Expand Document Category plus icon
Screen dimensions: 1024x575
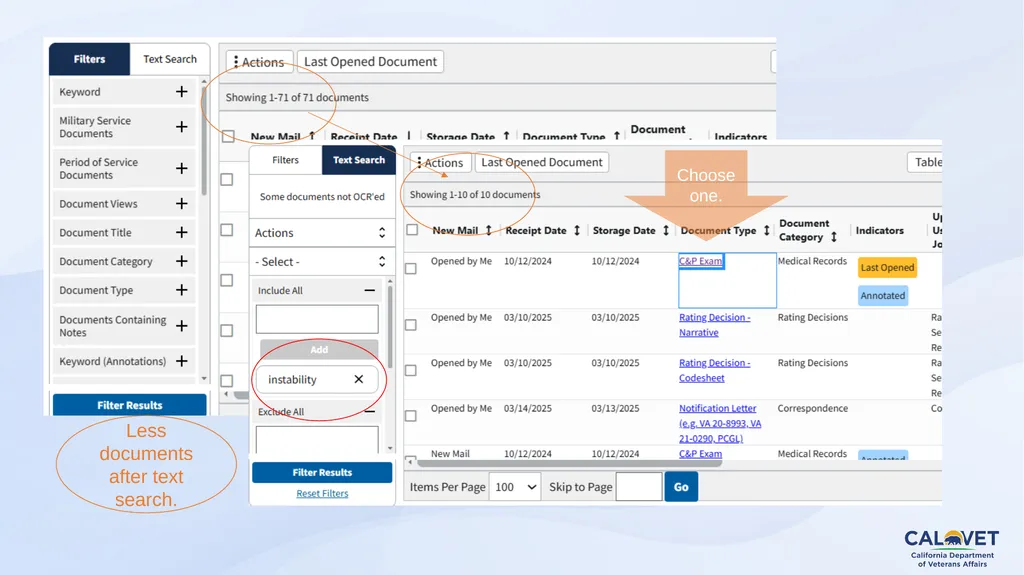(x=182, y=261)
